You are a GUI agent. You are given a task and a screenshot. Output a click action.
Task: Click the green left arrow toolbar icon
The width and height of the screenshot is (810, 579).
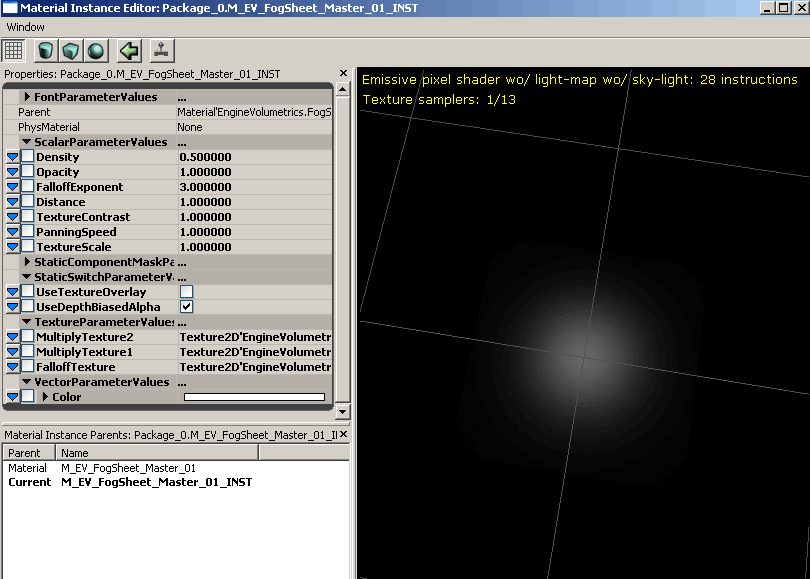pyautogui.click(x=129, y=51)
